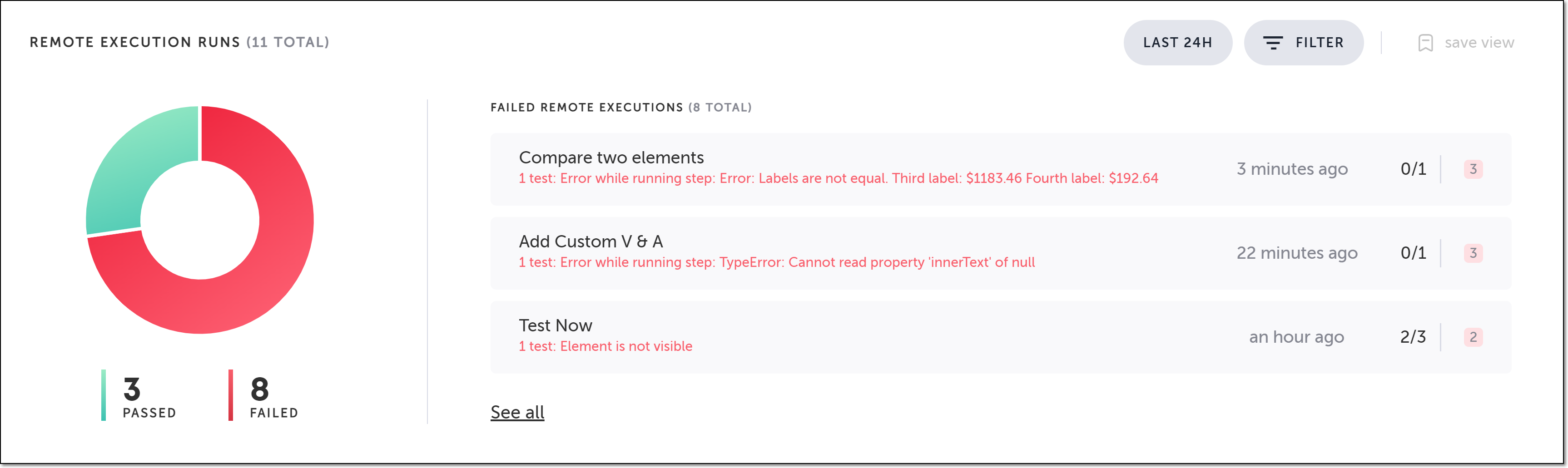This screenshot has width=1568, height=468.
Task: Click the save view bookmark icon
Action: pos(1425,43)
